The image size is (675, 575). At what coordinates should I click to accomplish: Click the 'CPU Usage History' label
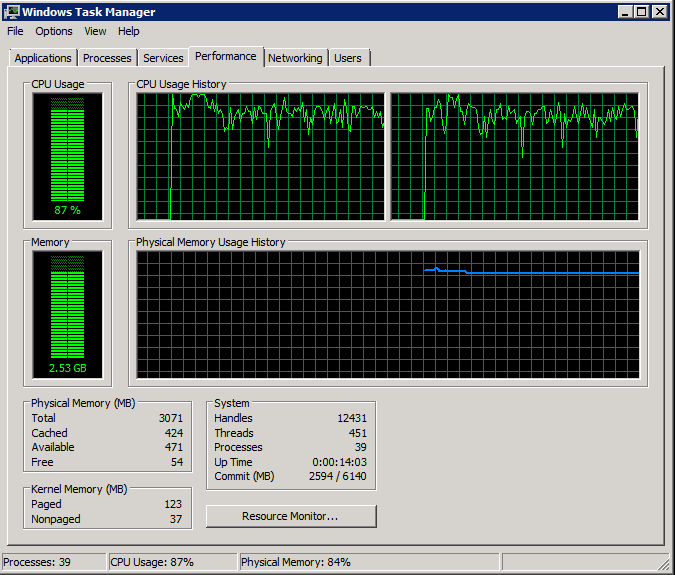(181, 84)
